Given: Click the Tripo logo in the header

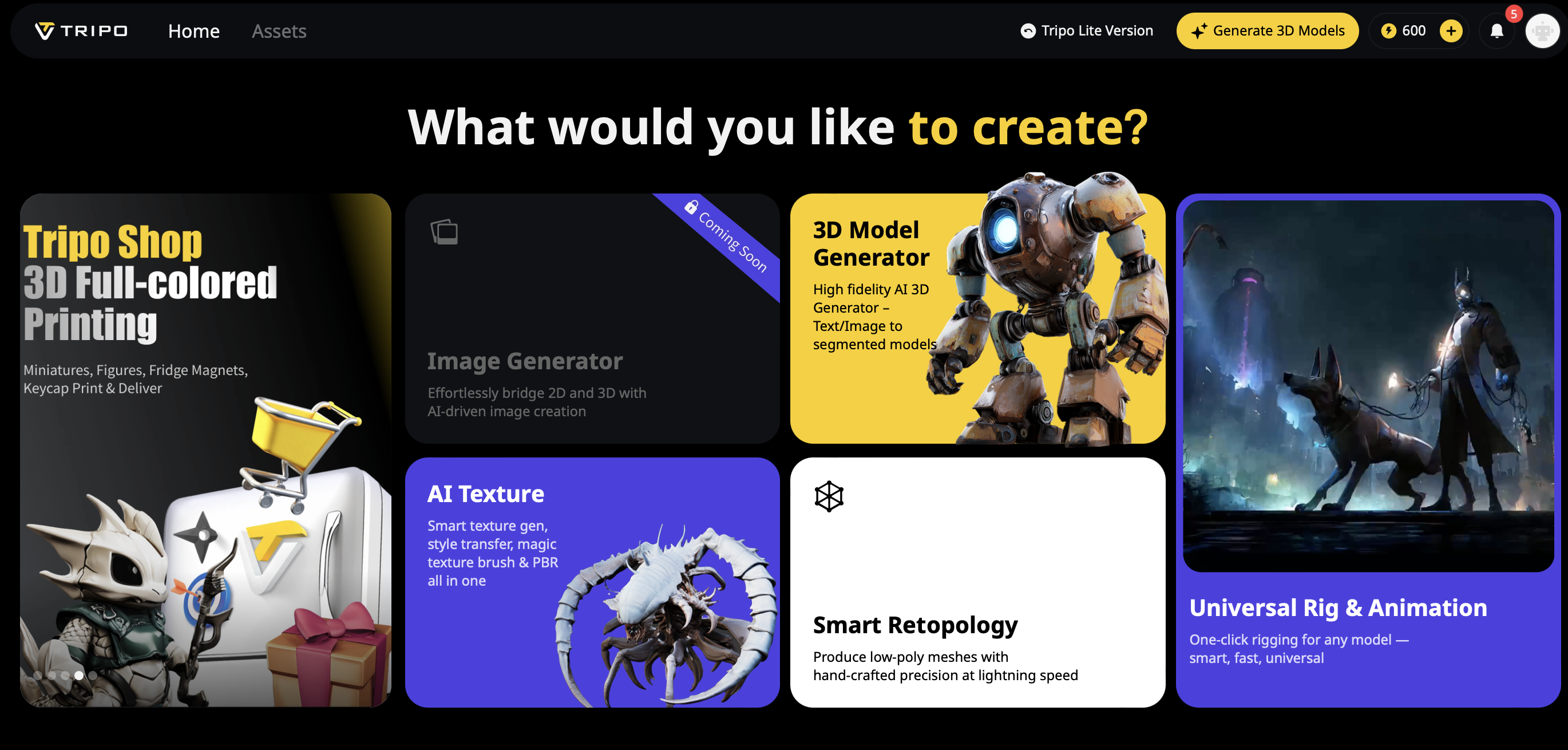Looking at the screenshot, I should tap(81, 30).
